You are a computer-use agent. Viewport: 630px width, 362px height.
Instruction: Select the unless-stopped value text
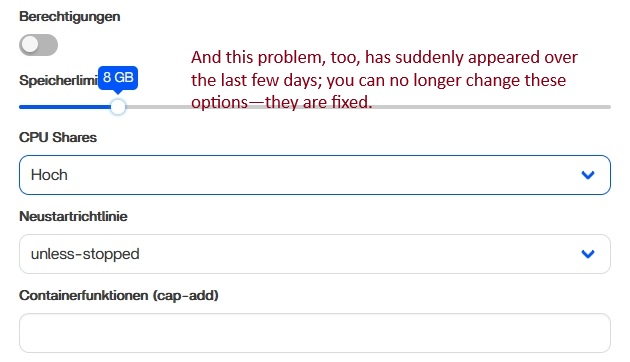[85, 254]
